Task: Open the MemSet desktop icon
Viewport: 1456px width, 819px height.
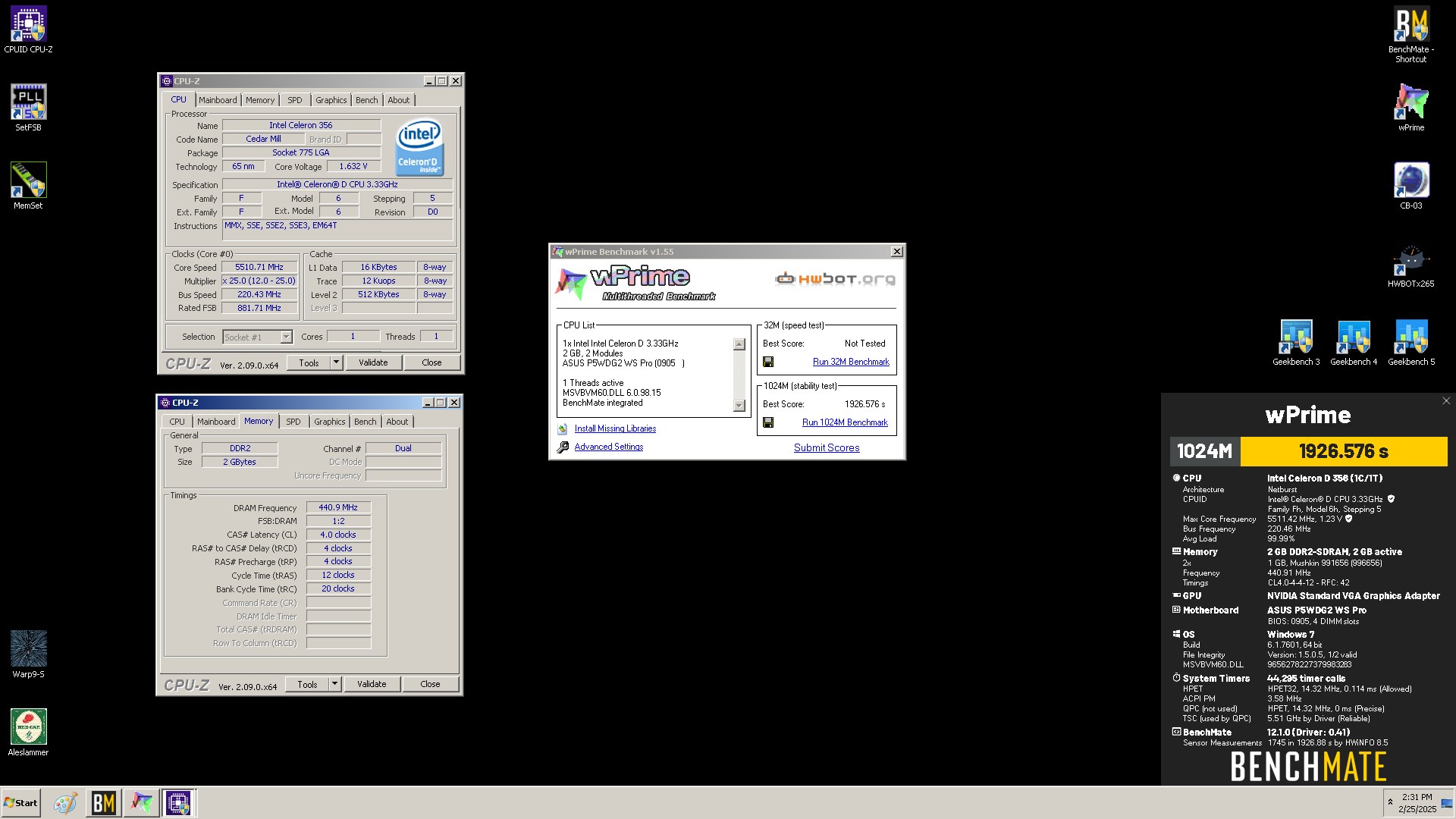Action: 28,187
